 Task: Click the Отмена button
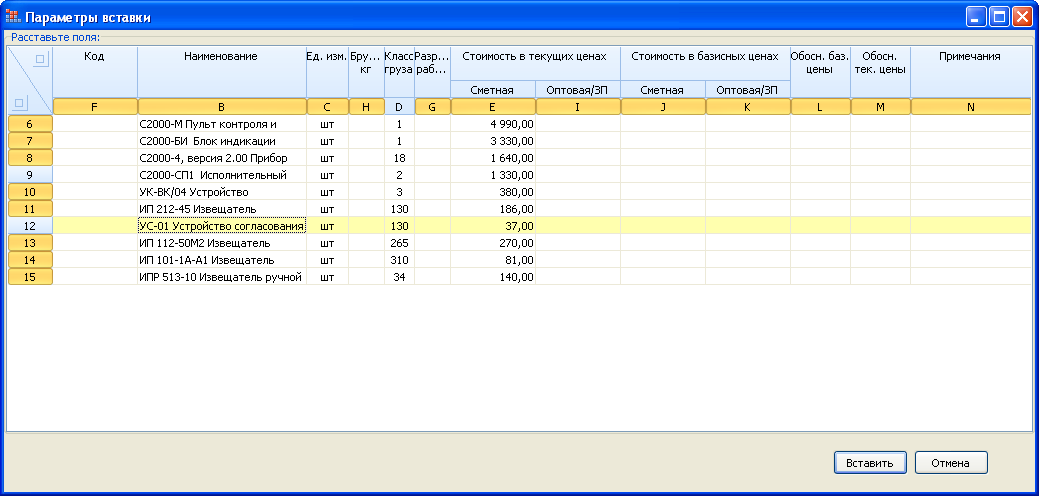pyautogui.click(x=951, y=463)
